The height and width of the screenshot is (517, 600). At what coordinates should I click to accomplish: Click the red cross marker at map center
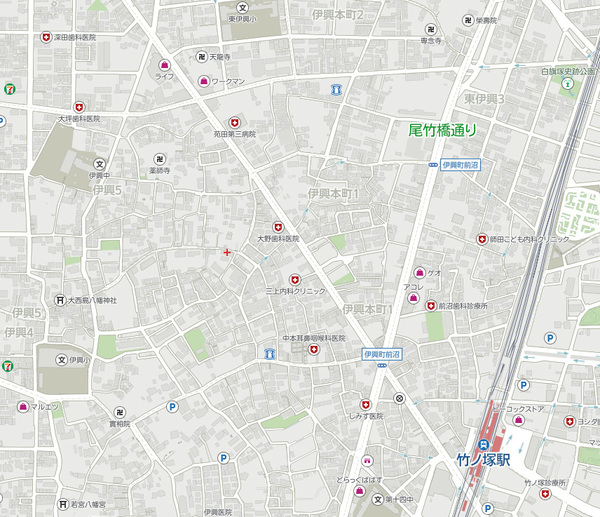[228, 252]
